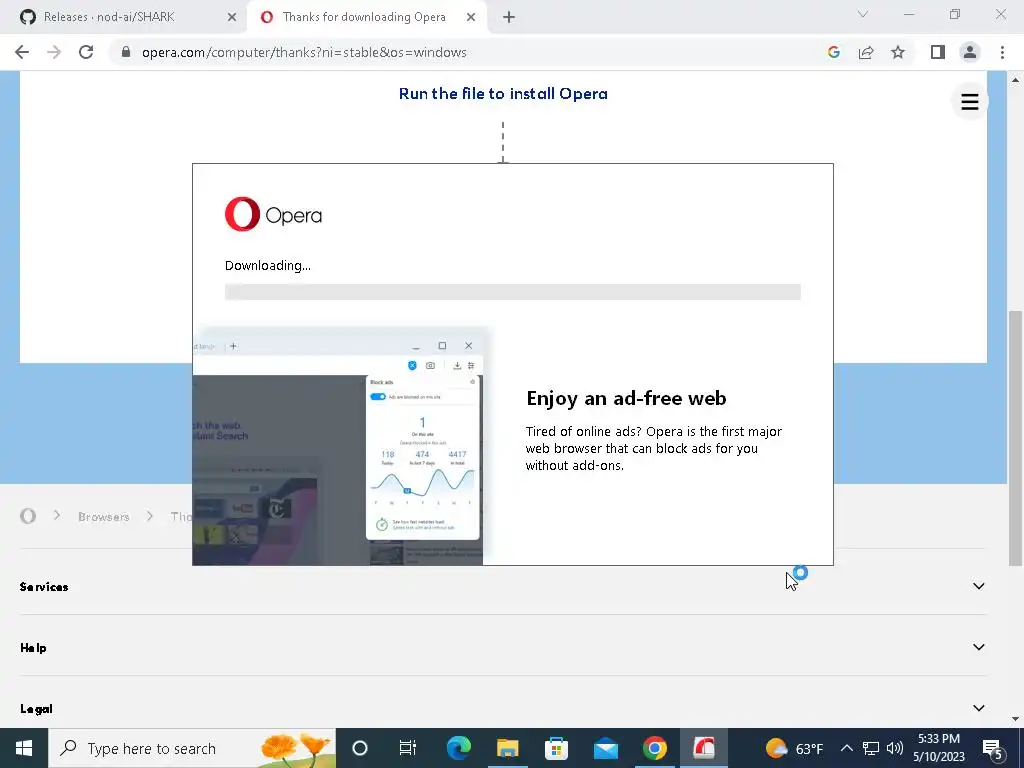Click scrollbar down arrow

(x=1015, y=719)
